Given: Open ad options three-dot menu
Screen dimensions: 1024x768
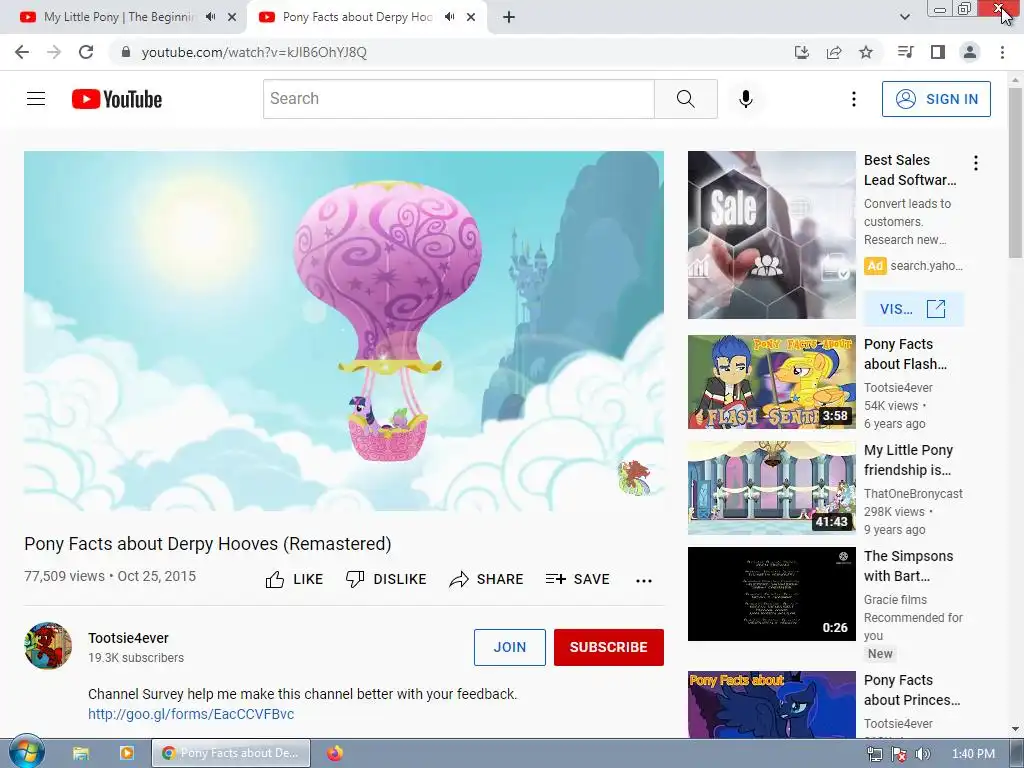Looking at the screenshot, I should (x=976, y=163).
